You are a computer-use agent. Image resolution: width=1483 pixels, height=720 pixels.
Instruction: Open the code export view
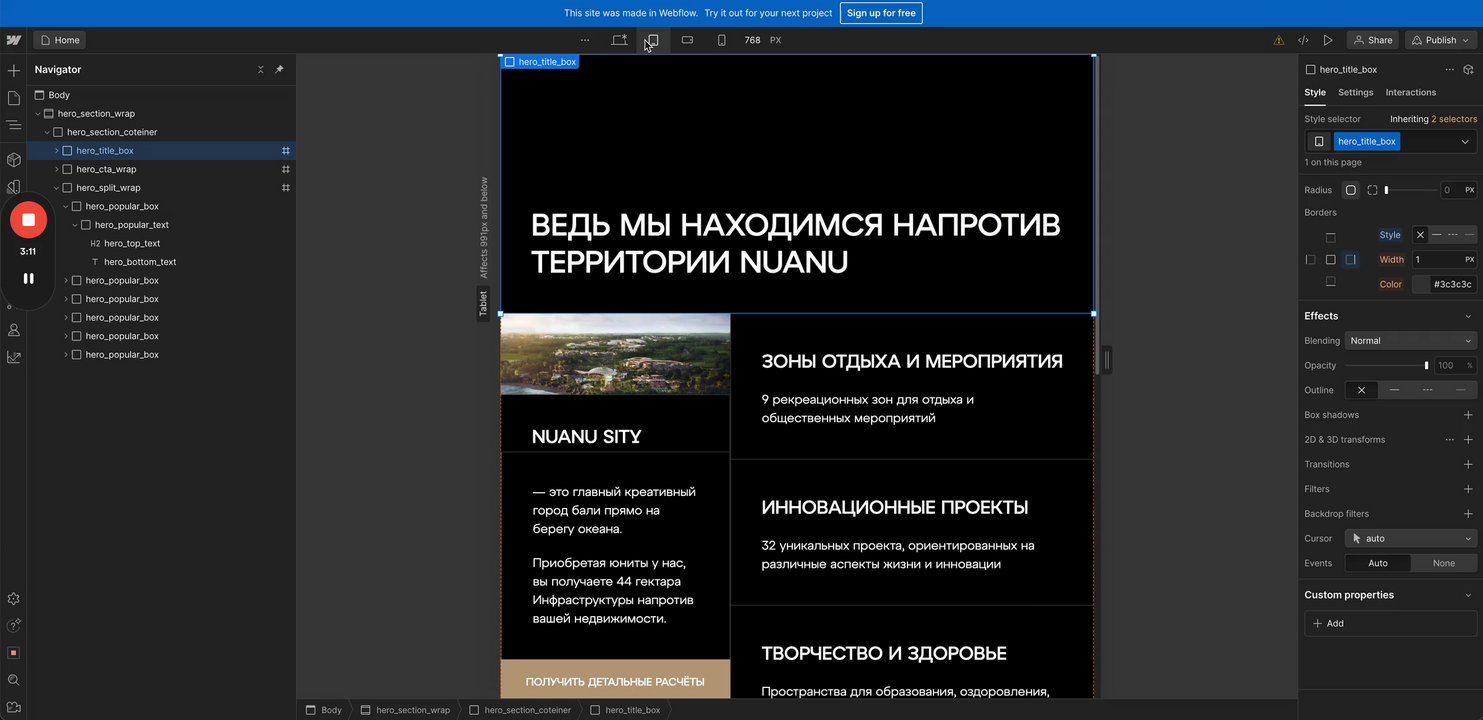[1303, 41]
